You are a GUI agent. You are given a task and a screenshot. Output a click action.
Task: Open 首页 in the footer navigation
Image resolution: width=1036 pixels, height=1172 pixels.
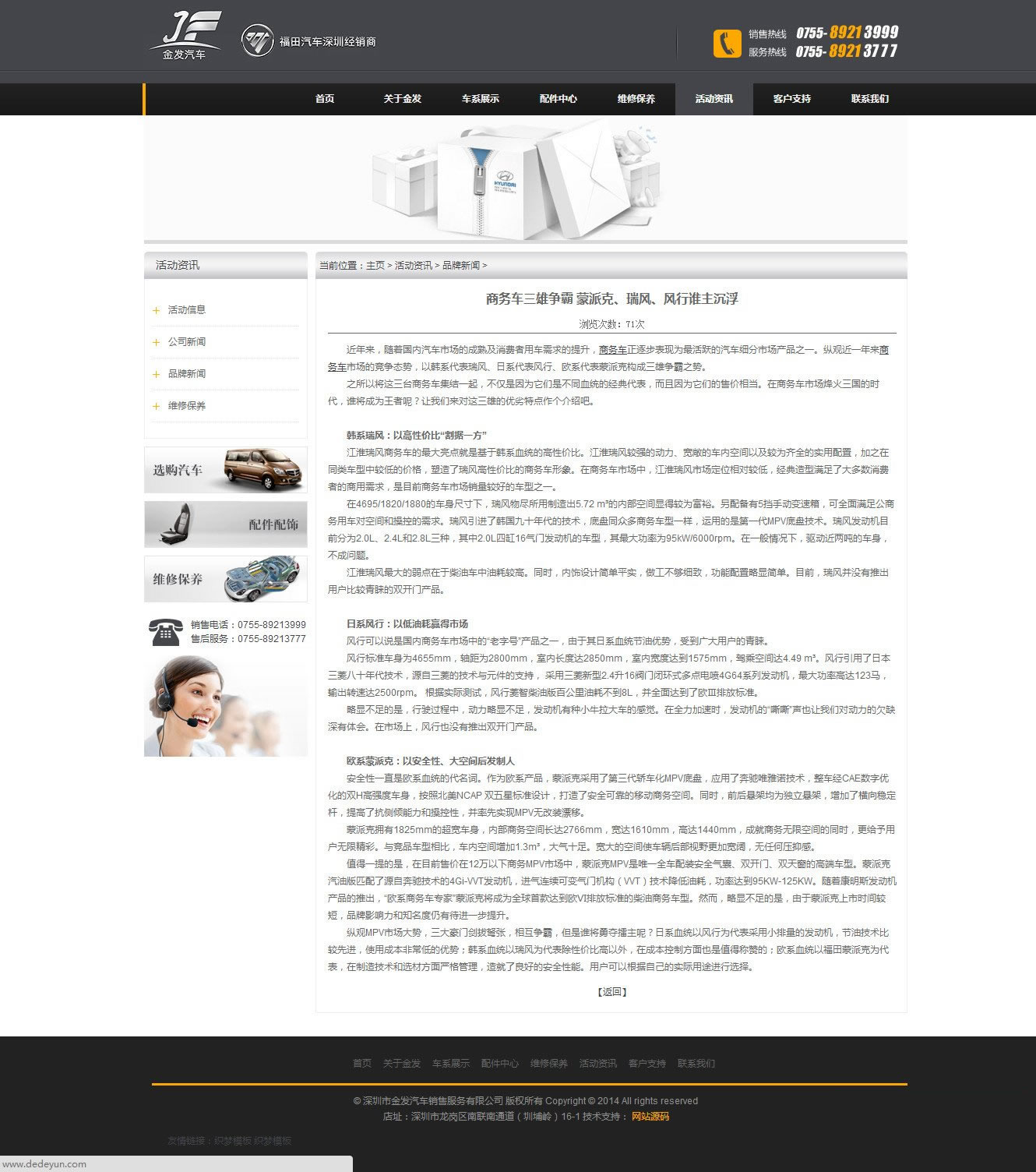coord(362,1064)
